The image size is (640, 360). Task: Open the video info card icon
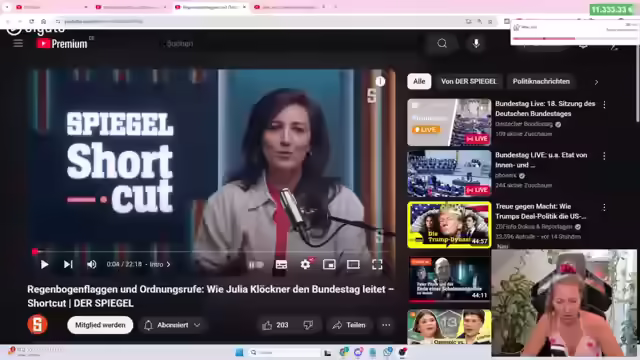coord(380,82)
